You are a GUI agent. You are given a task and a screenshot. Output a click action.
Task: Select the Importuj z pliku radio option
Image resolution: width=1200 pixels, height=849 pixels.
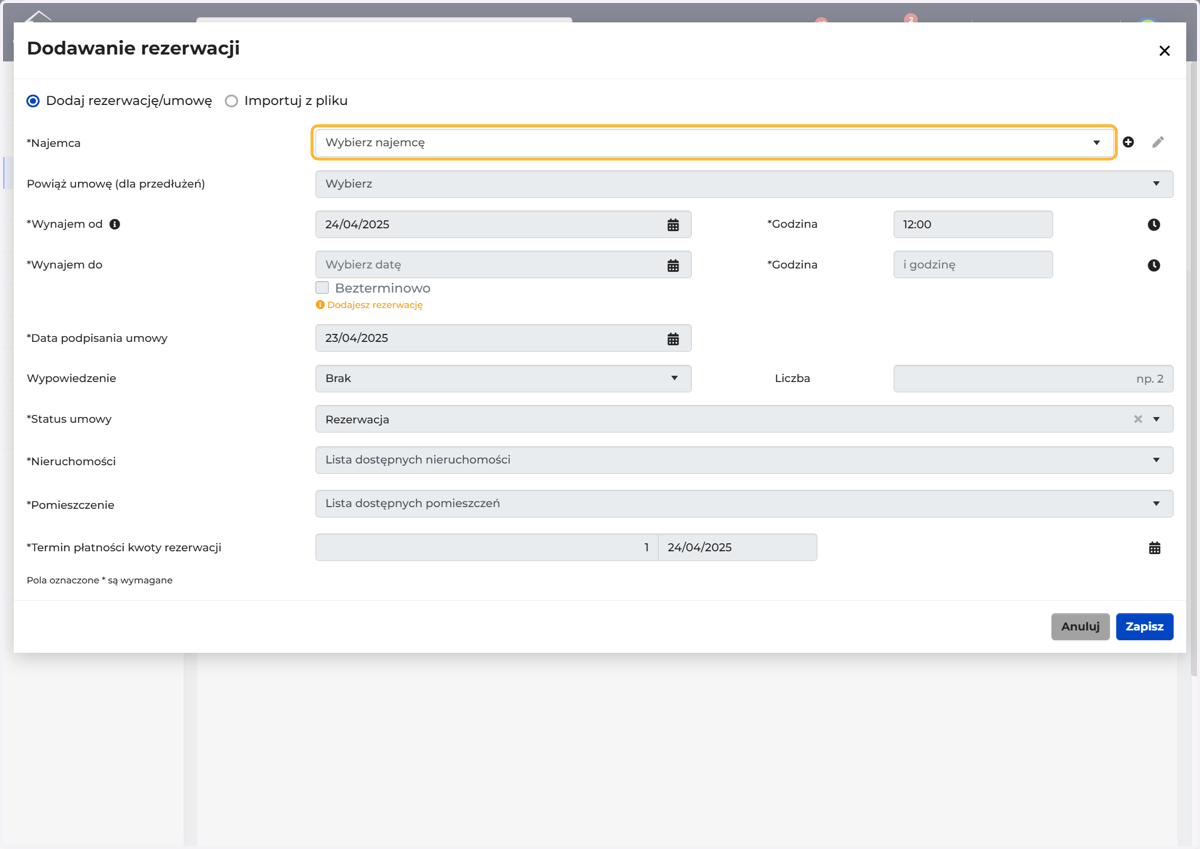pyautogui.click(x=231, y=101)
